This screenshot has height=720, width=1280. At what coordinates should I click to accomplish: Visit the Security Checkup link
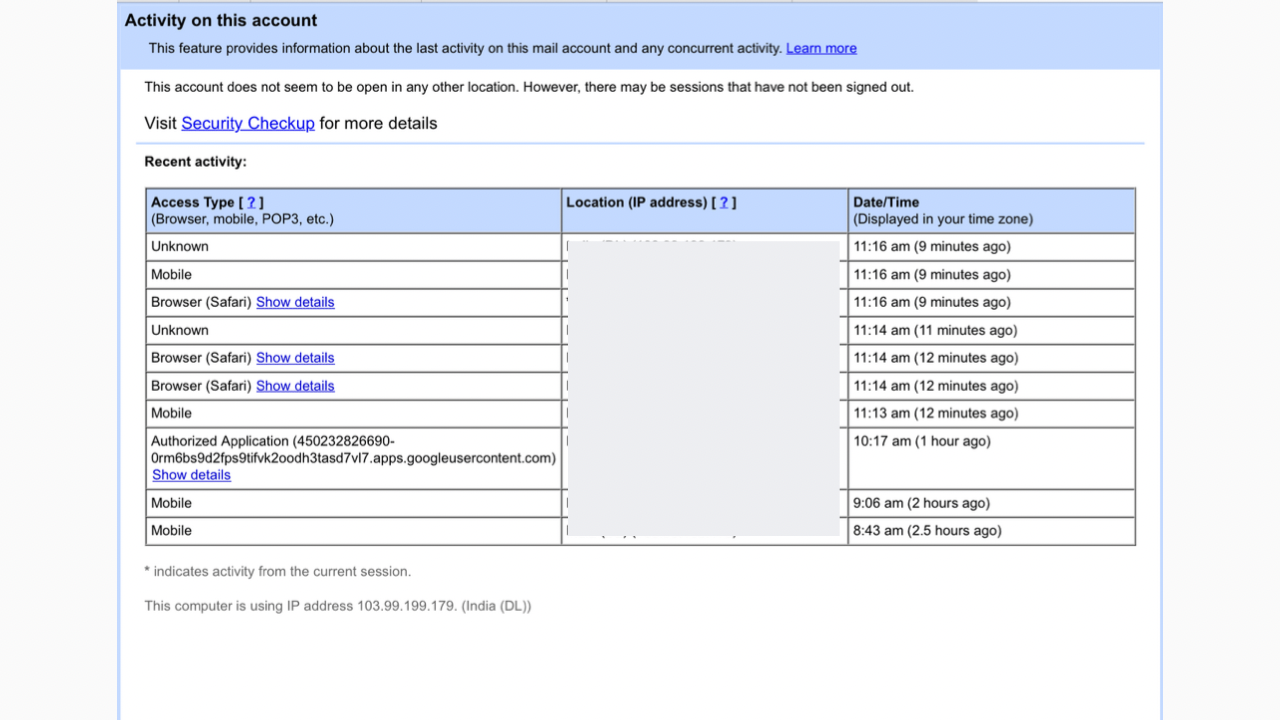[x=248, y=123]
